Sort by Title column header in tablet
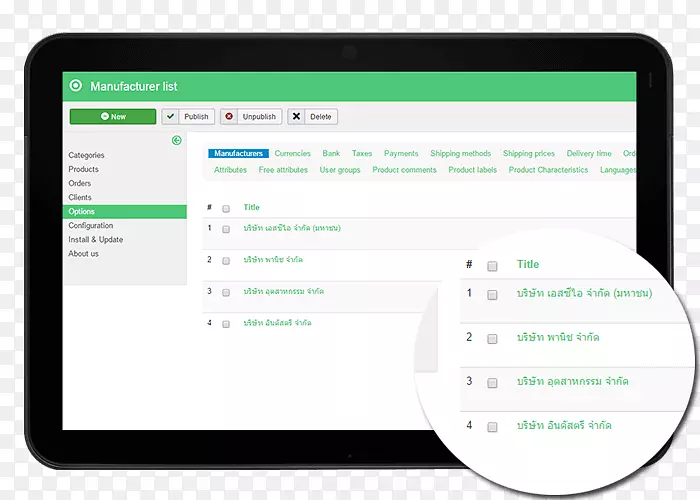700x500 pixels. (x=251, y=207)
